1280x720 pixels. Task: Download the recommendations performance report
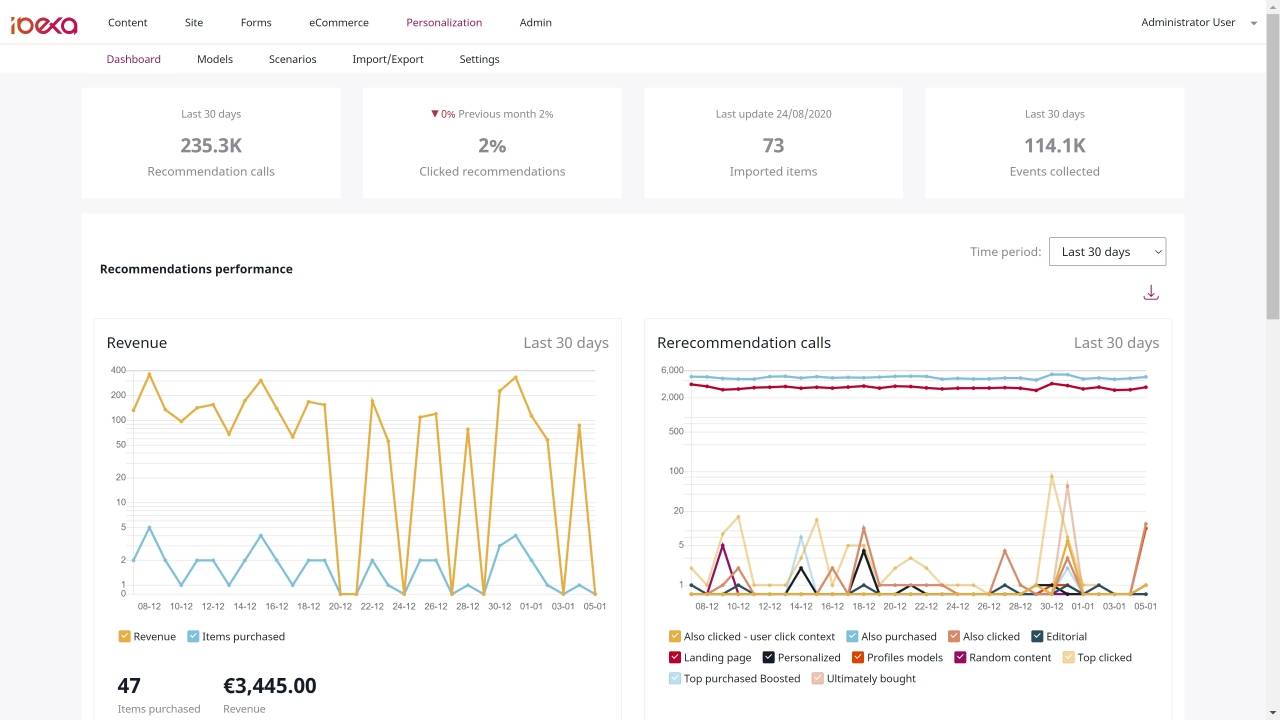(1151, 293)
